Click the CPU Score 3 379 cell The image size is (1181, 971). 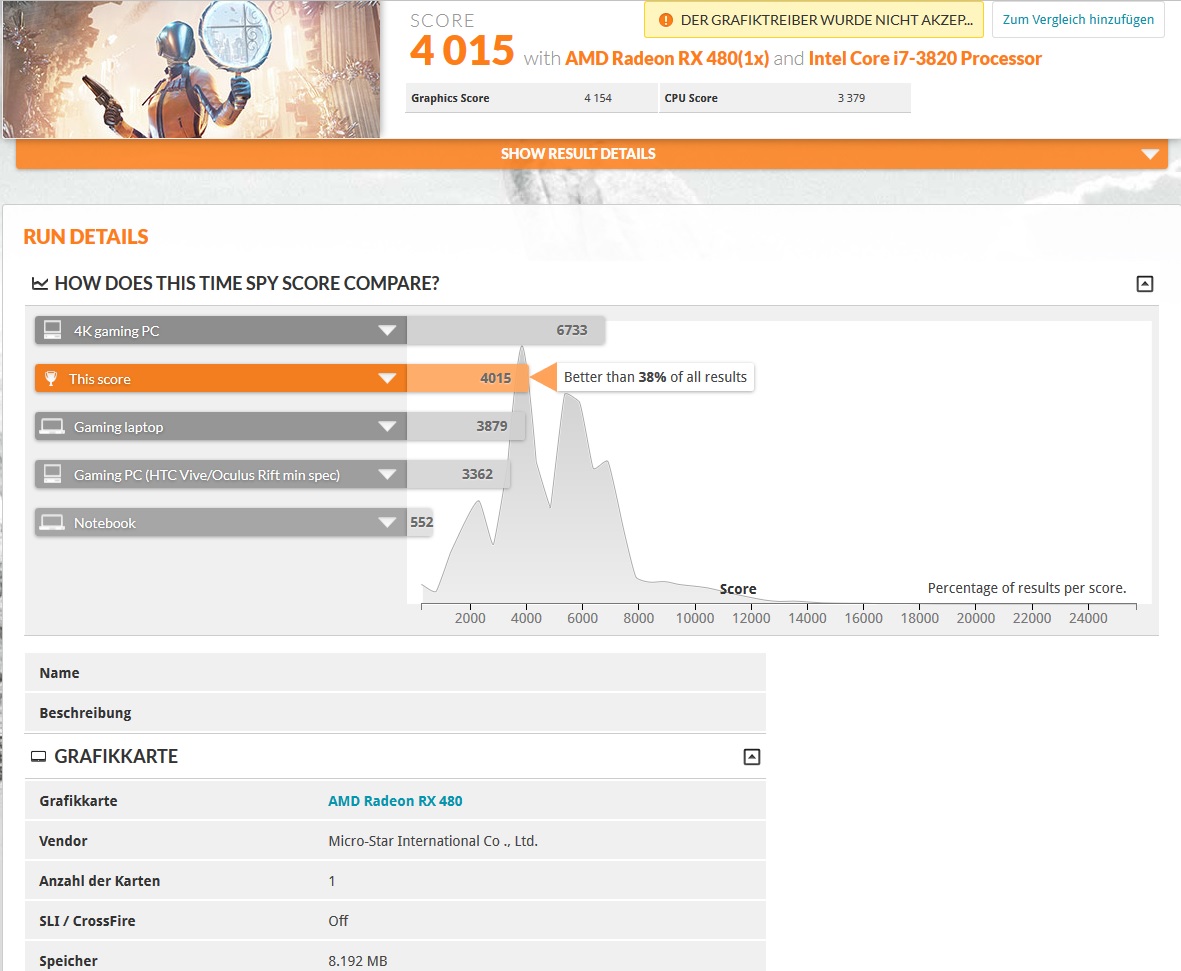click(786, 98)
